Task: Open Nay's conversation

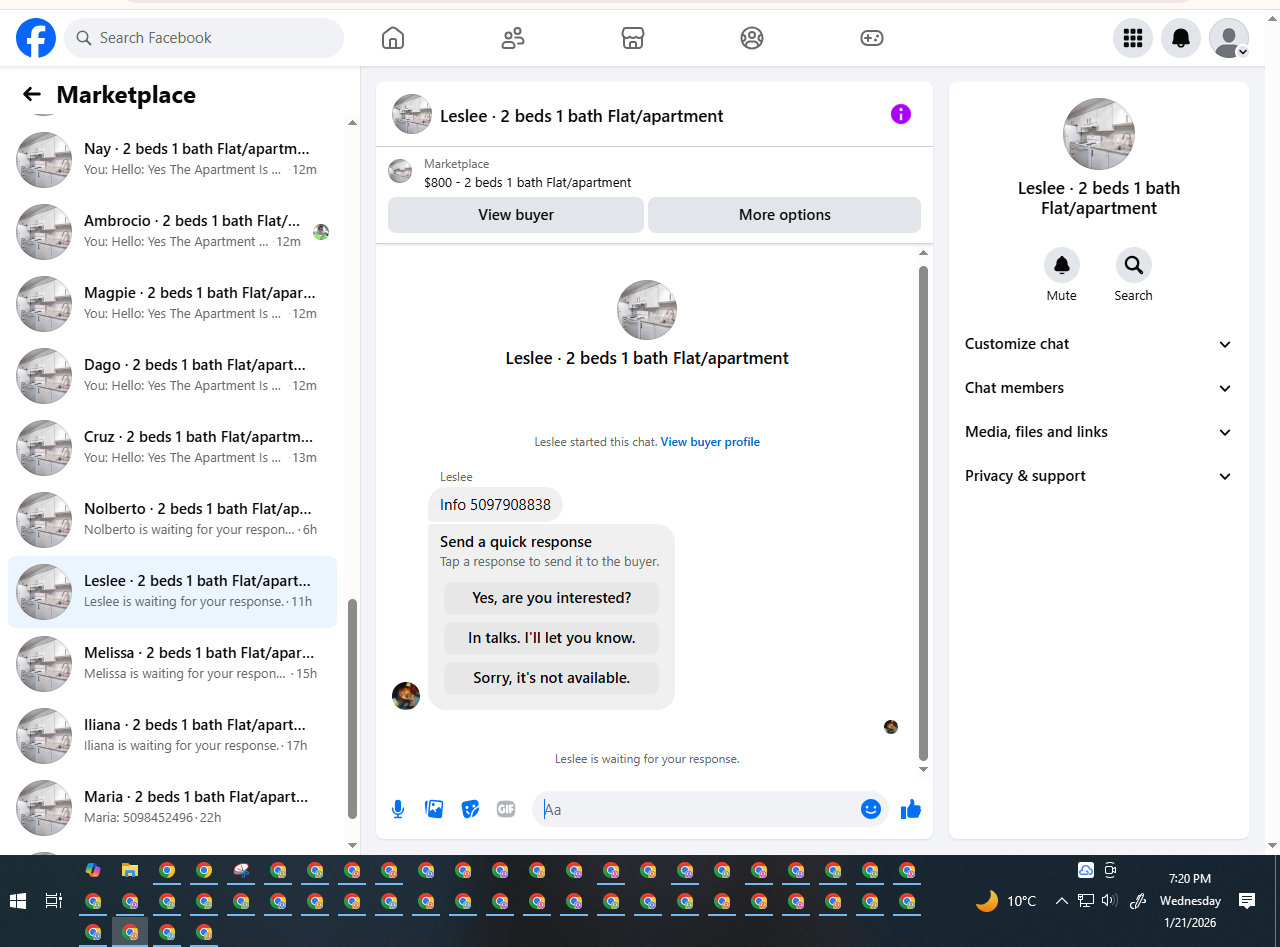Action: (172, 160)
